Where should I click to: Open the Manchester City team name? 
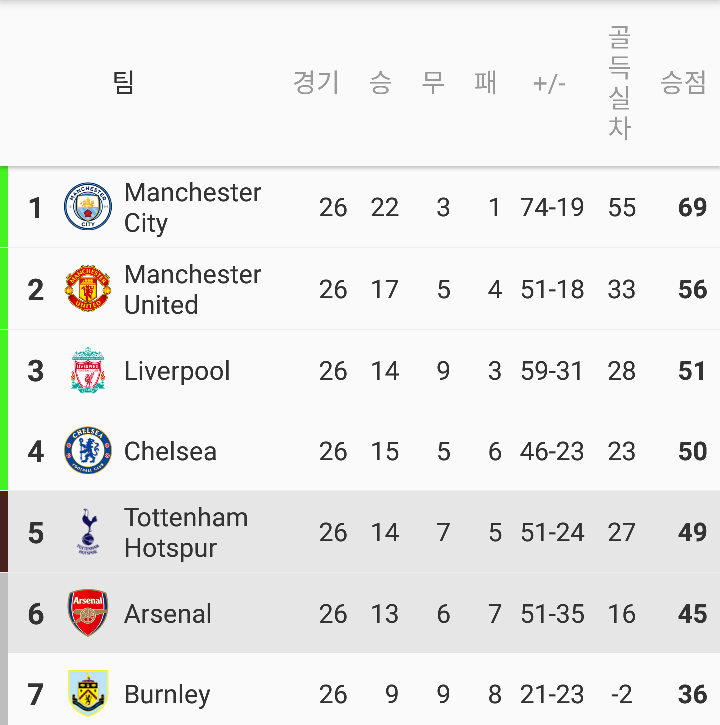coord(192,208)
